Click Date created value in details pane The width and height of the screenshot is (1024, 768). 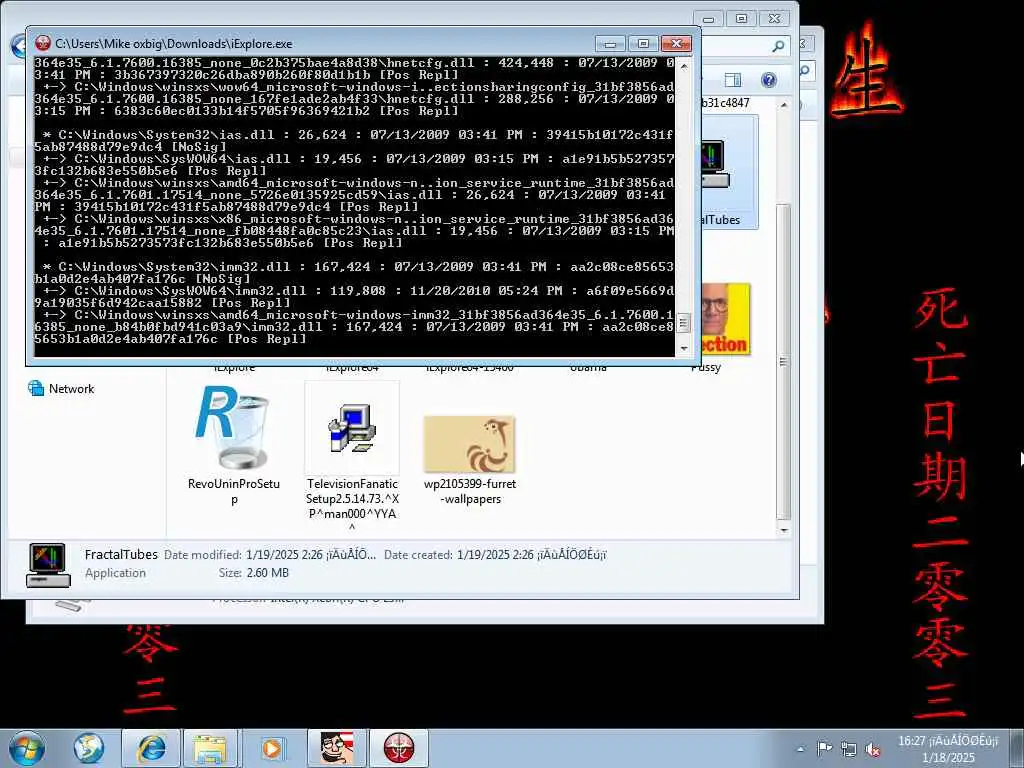532,555
